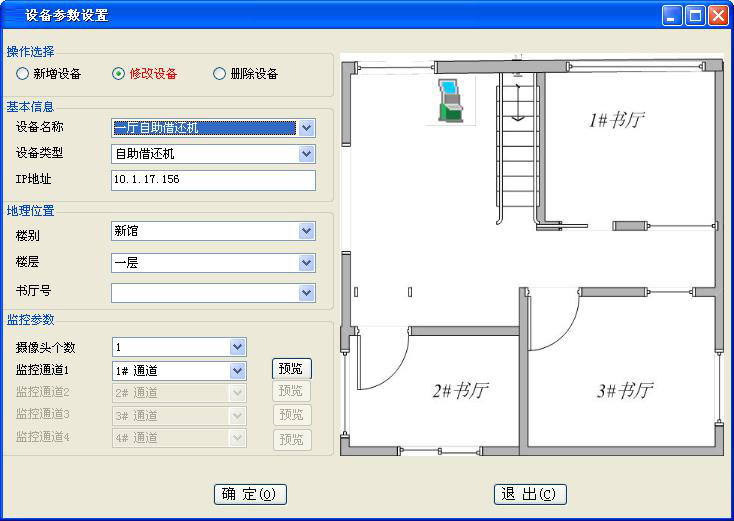Expand the 楼层 dropdown
This screenshot has width=734, height=521.
306,263
